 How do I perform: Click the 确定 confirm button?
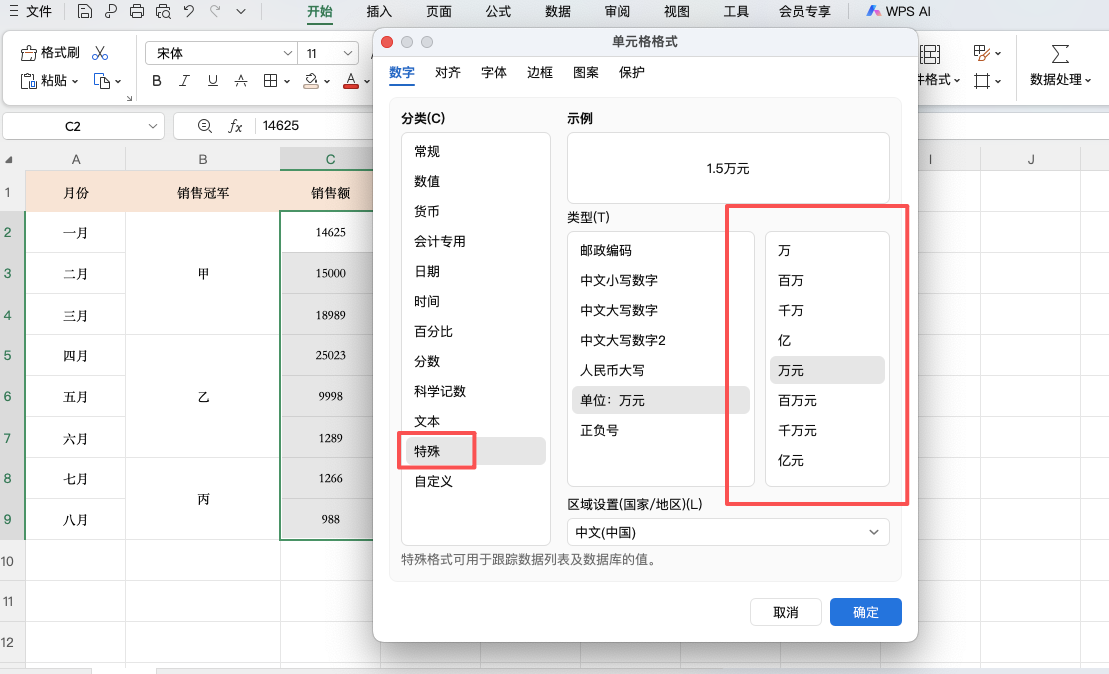[x=864, y=611]
